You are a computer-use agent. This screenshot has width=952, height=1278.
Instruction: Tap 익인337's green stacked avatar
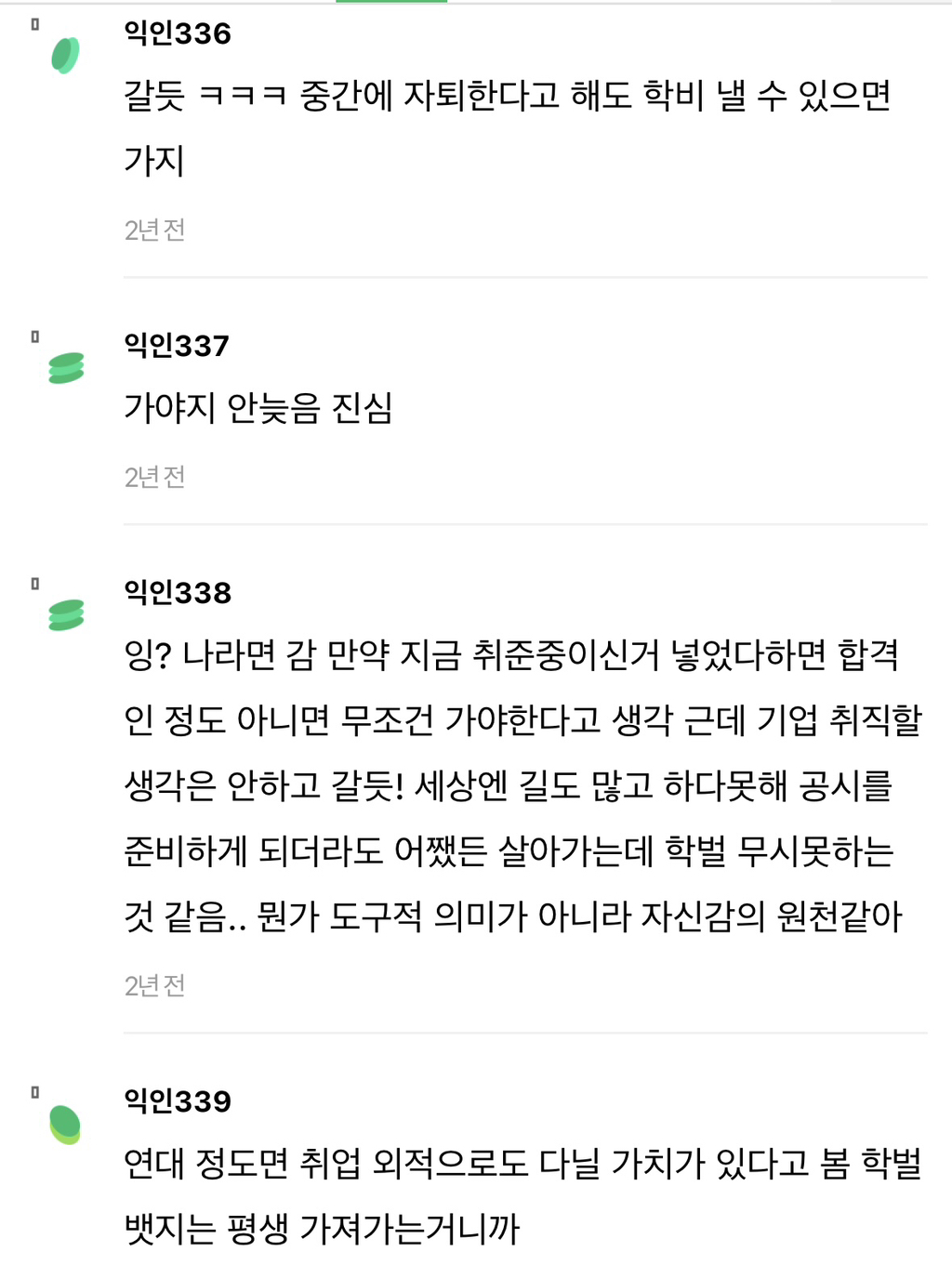coord(66,368)
